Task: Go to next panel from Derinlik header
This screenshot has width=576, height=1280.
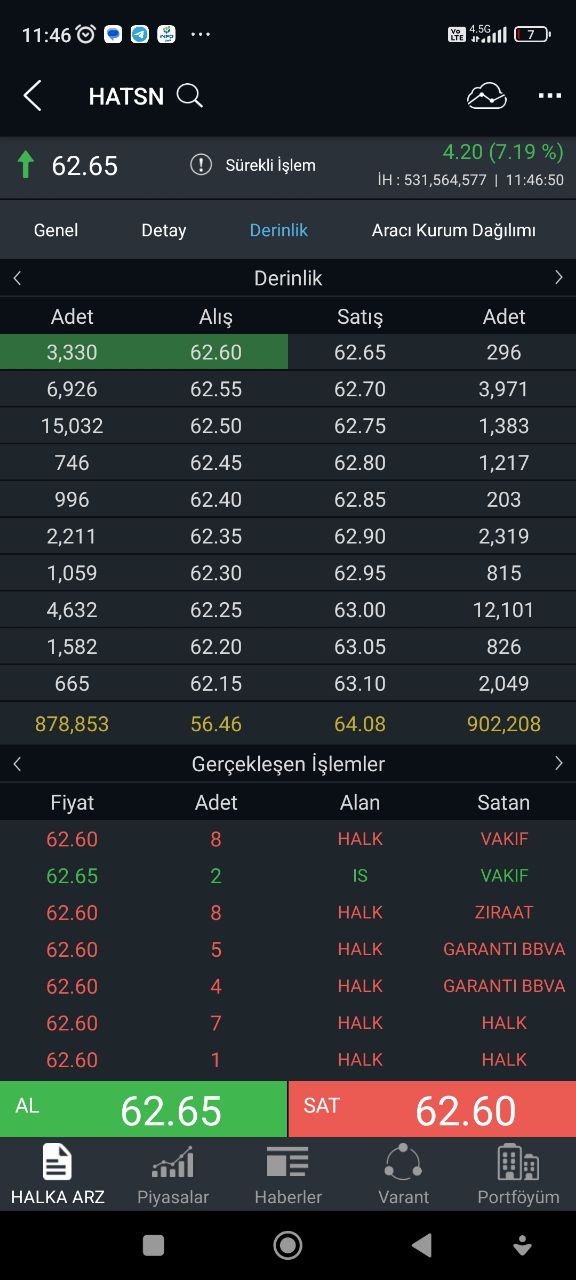Action: pyautogui.click(x=558, y=278)
